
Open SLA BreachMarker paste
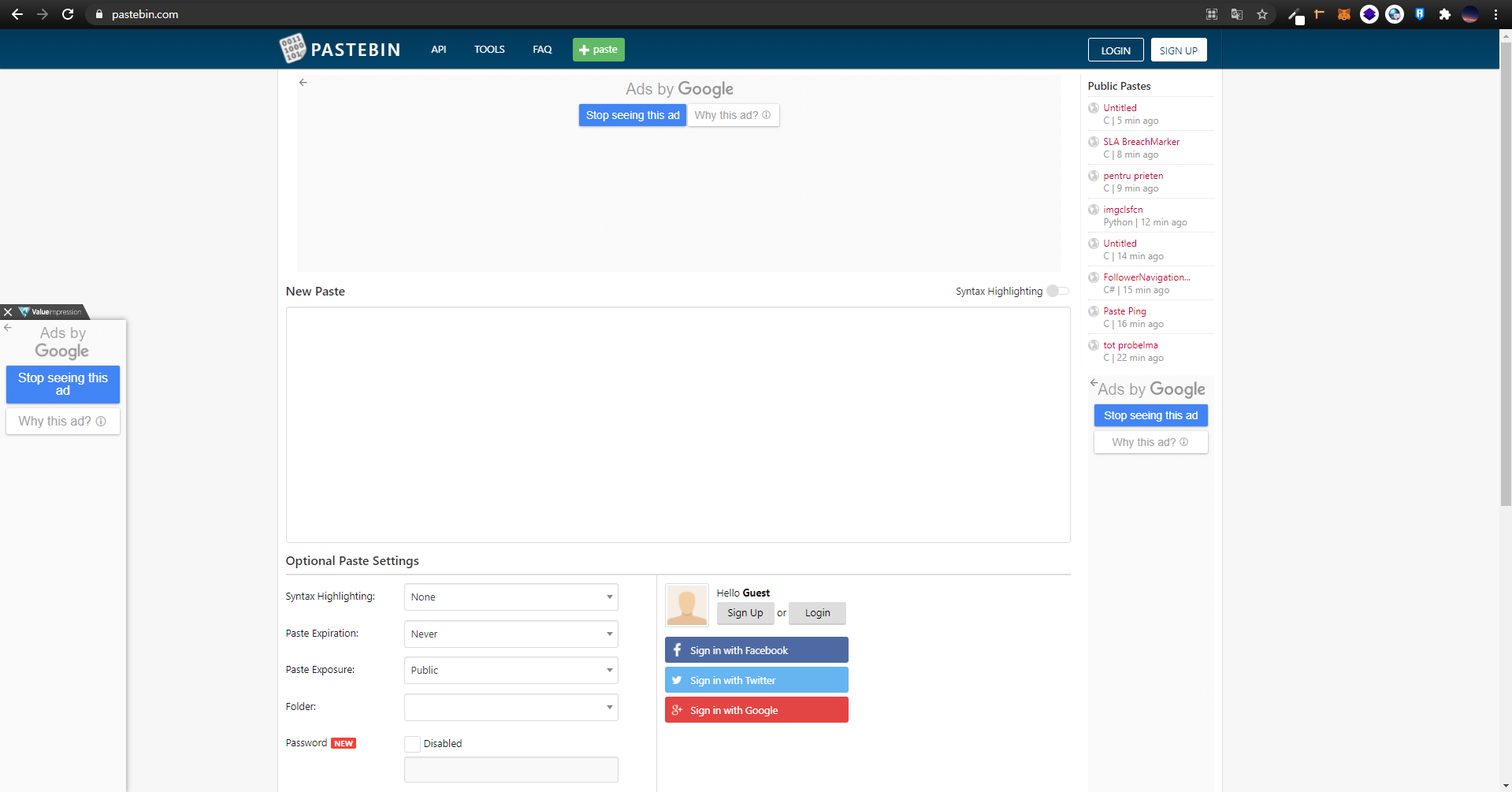(x=1141, y=142)
